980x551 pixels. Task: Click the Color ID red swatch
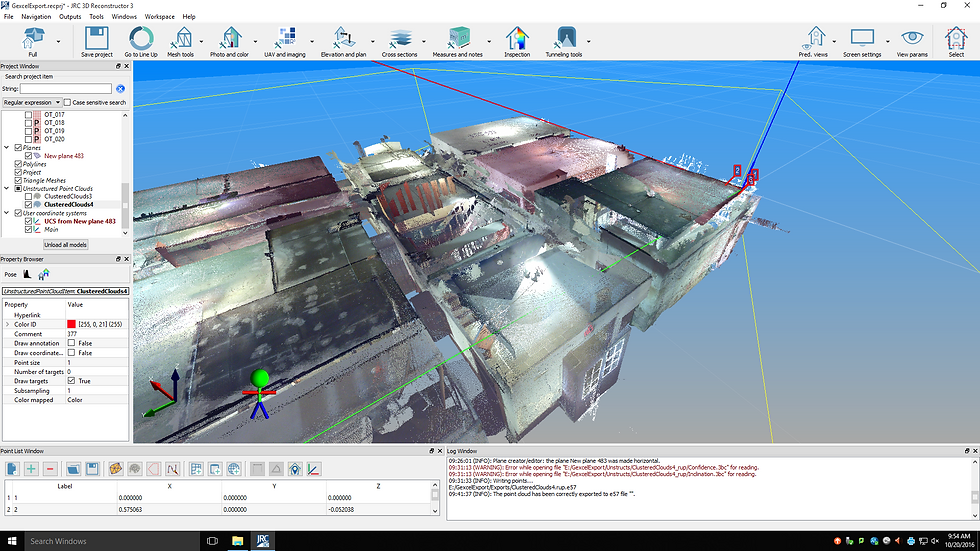[71, 324]
